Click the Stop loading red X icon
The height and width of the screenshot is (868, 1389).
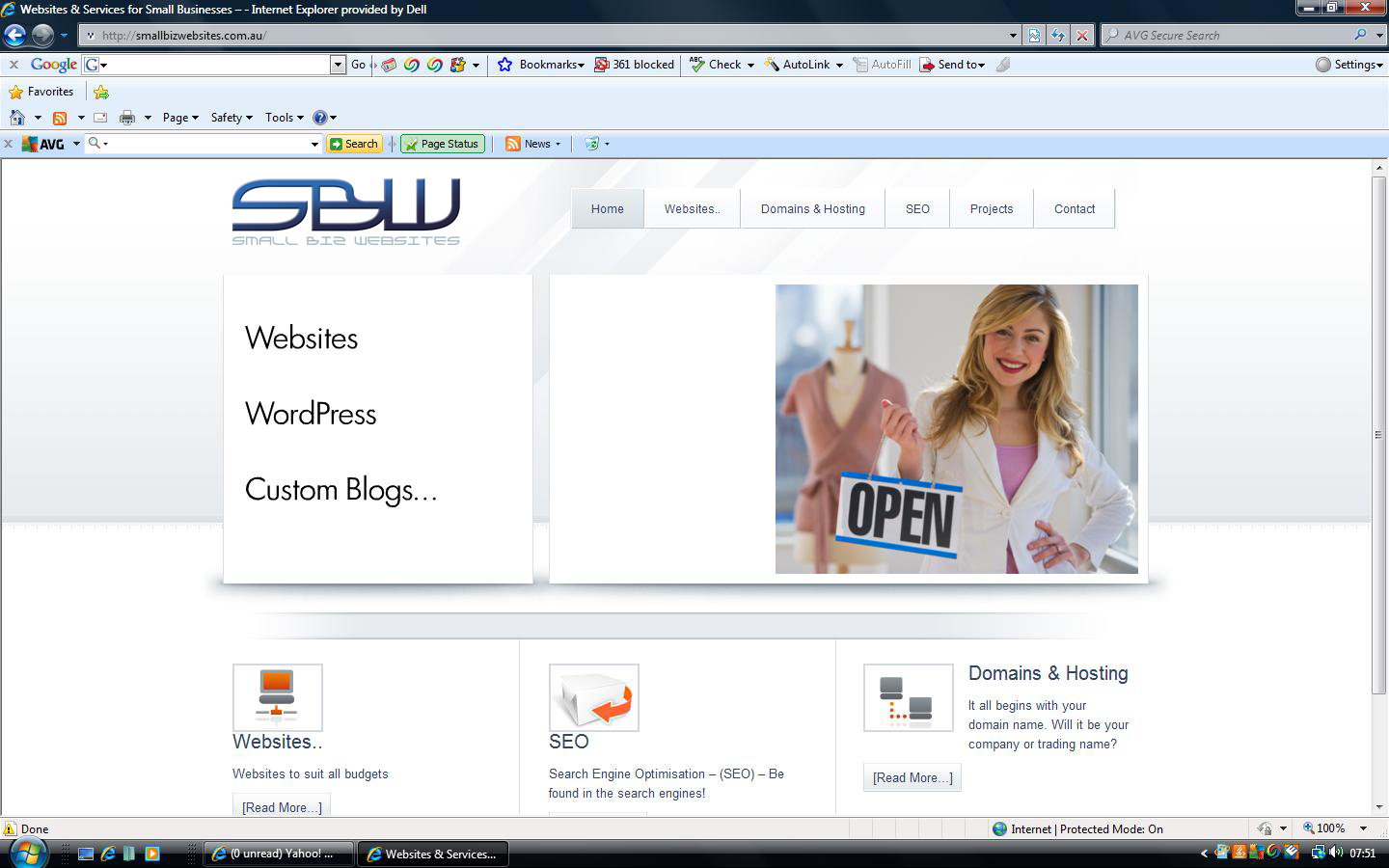click(x=1082, y=36)
